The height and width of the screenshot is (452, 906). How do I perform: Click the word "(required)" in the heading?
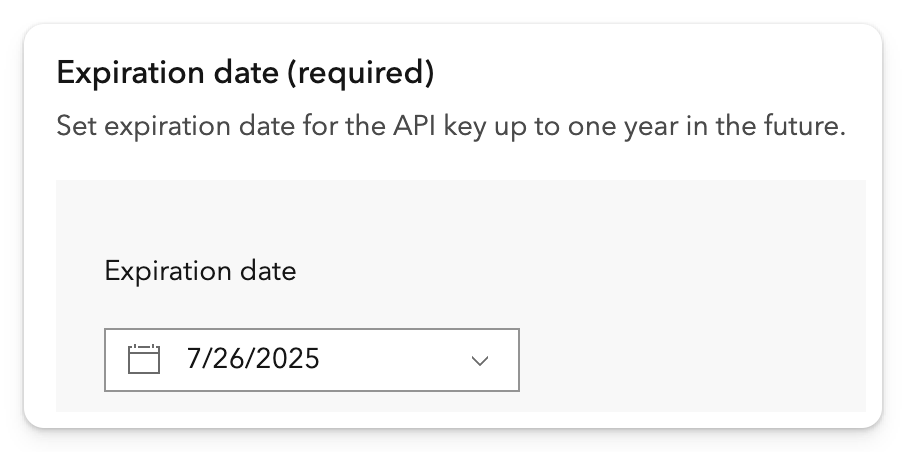pyautogui.click(x=370, y=73)
